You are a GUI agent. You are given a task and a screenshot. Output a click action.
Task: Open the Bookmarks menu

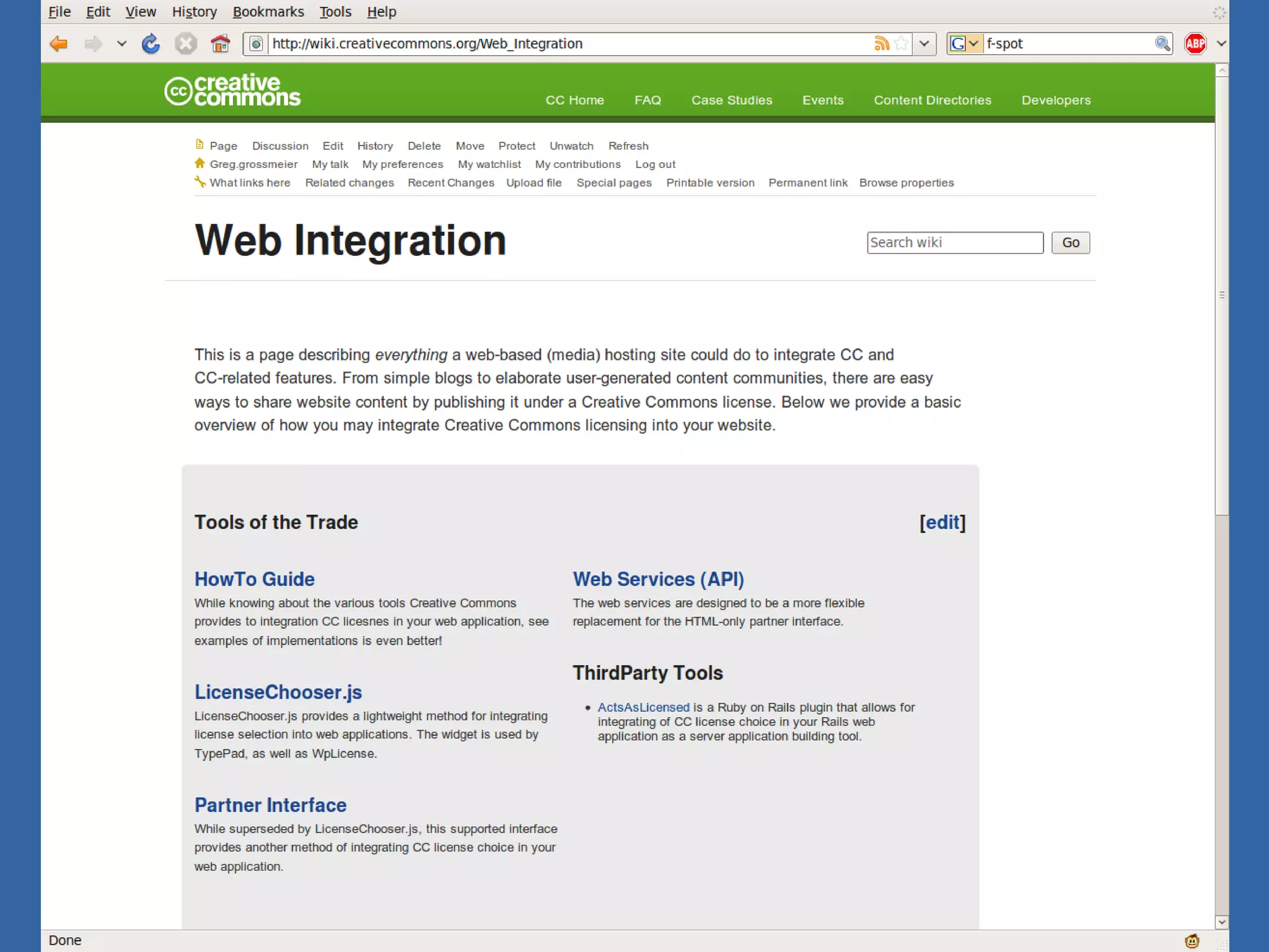268,12
